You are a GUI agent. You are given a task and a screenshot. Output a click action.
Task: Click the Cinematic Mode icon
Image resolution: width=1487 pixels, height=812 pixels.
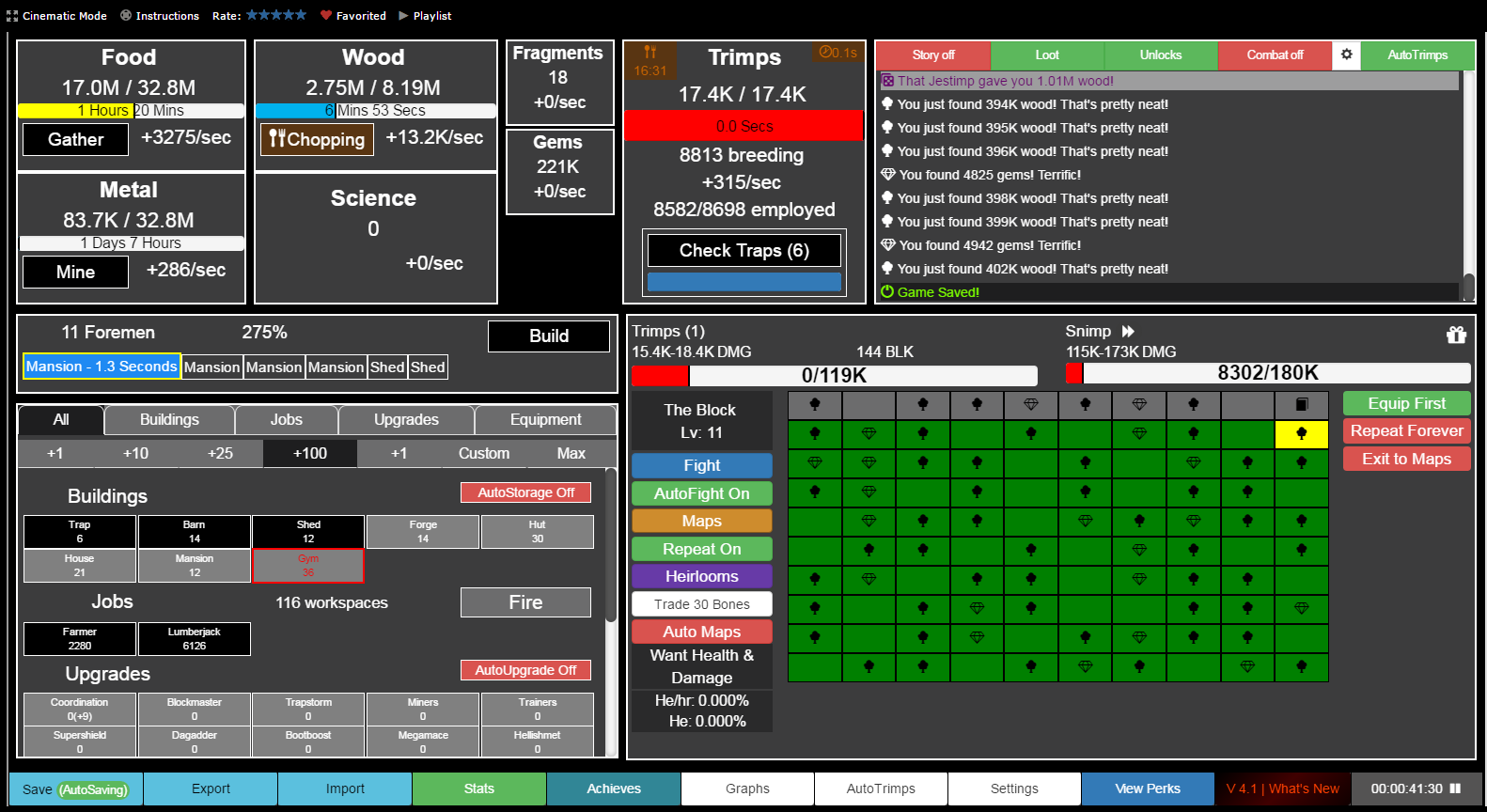coord(12,16)
